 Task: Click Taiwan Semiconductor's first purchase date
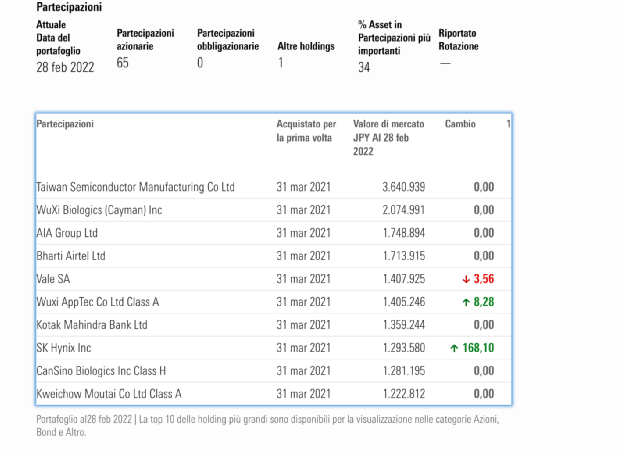[304, 187]
